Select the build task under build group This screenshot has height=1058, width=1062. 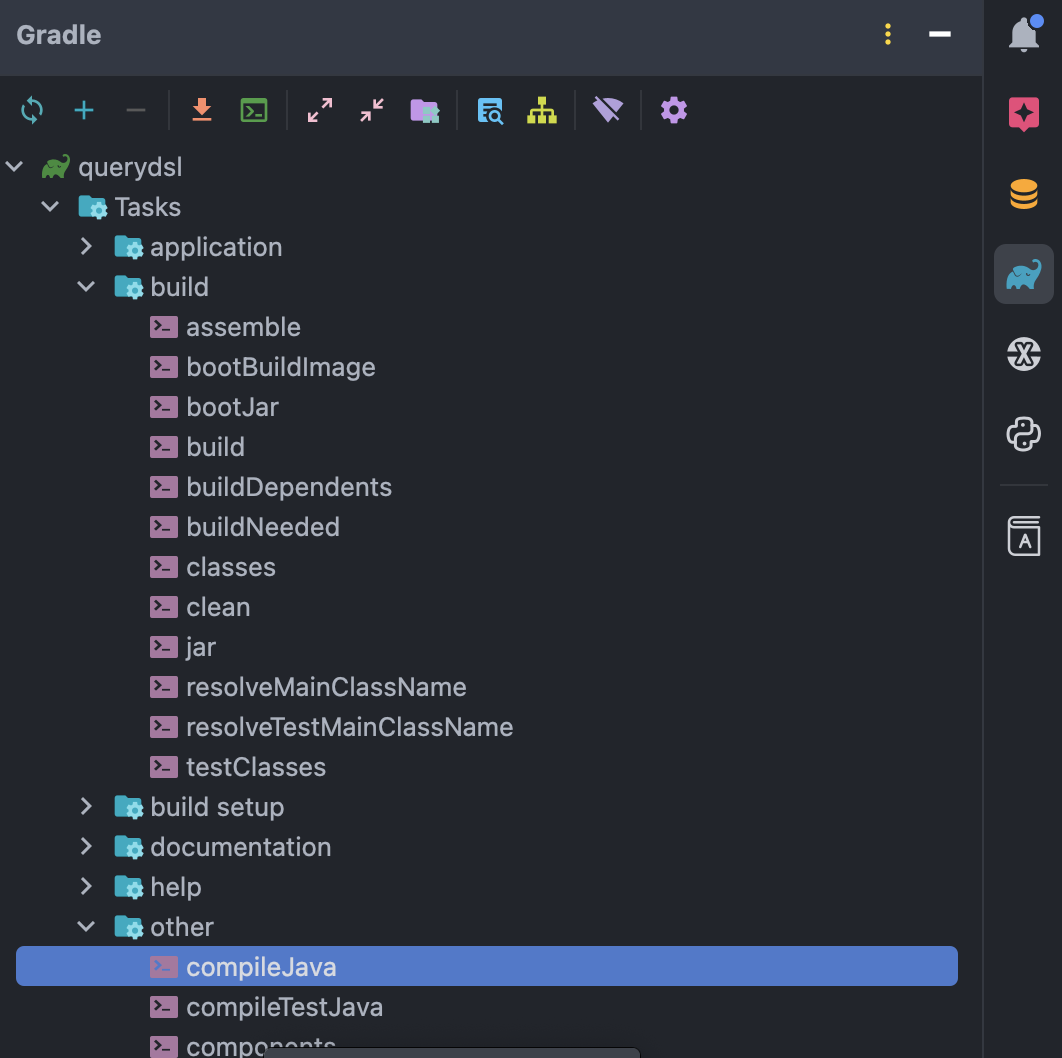(x=215, y=447)
